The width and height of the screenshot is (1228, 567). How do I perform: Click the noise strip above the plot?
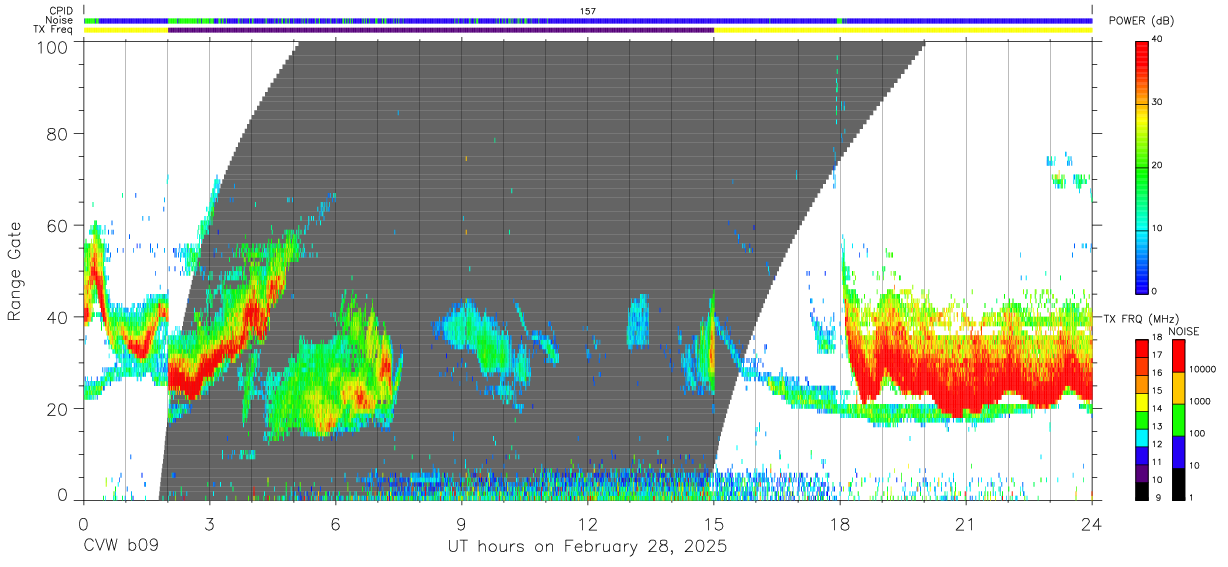tap(588, 20)
